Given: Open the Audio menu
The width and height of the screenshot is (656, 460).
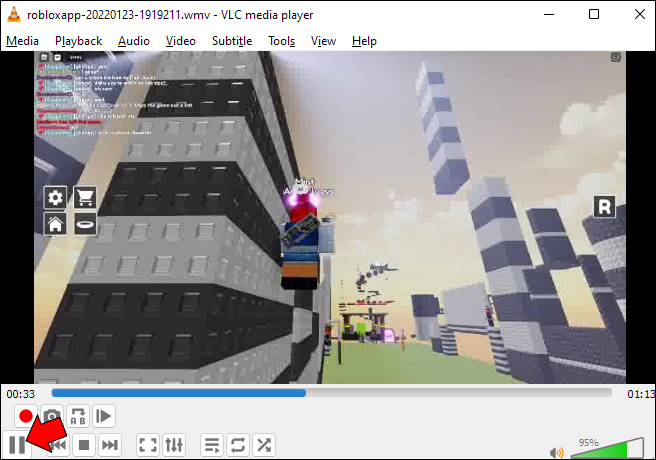Looking at the screenshot, I should (x=133, y=41).
